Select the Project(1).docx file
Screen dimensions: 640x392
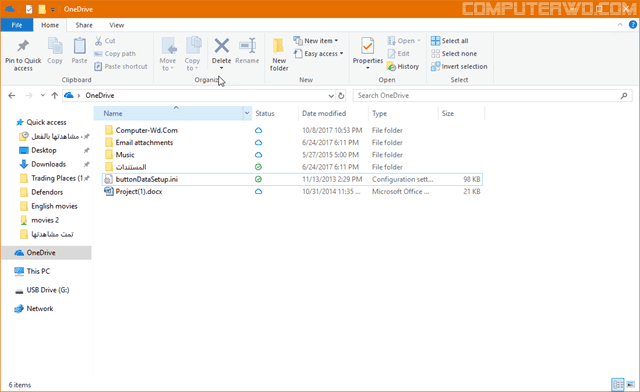click(x=139, y=192)
